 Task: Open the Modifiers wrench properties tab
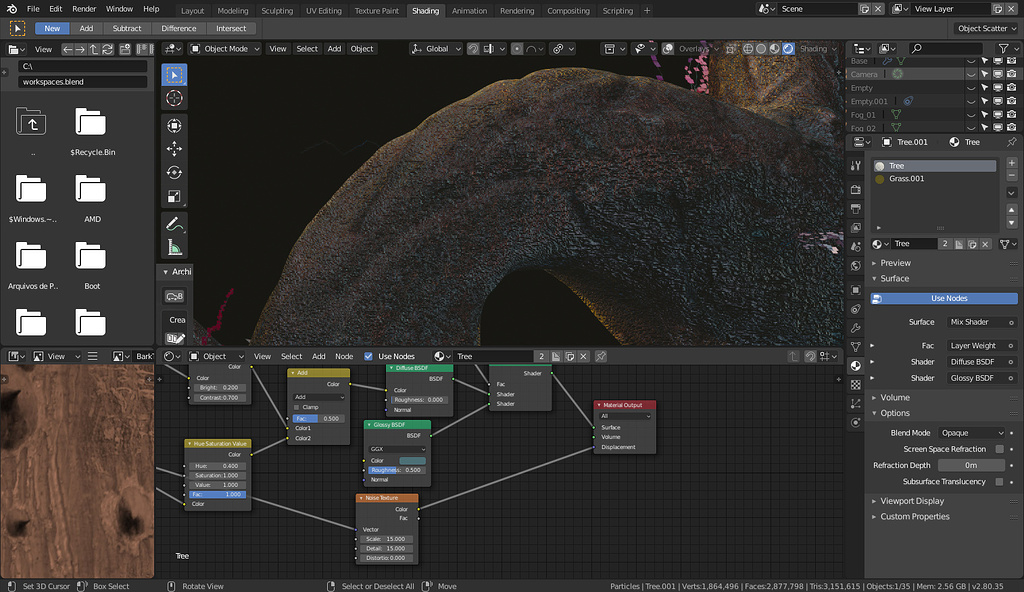tap(856, 327)
